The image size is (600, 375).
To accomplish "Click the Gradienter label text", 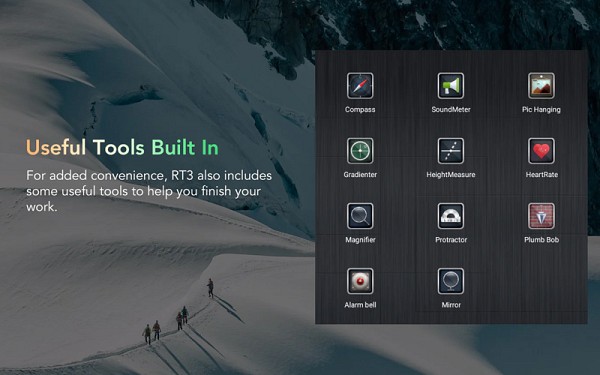I will pyautogui.click(x=360, y=174).
